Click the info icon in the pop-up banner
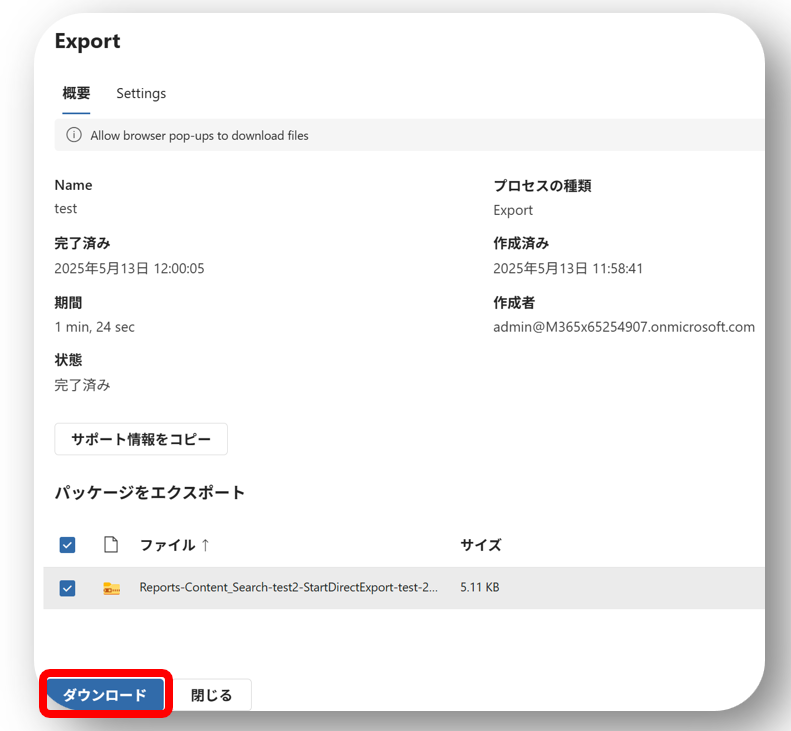The height and width of the screenshot is (731, 791). point(73,135)
